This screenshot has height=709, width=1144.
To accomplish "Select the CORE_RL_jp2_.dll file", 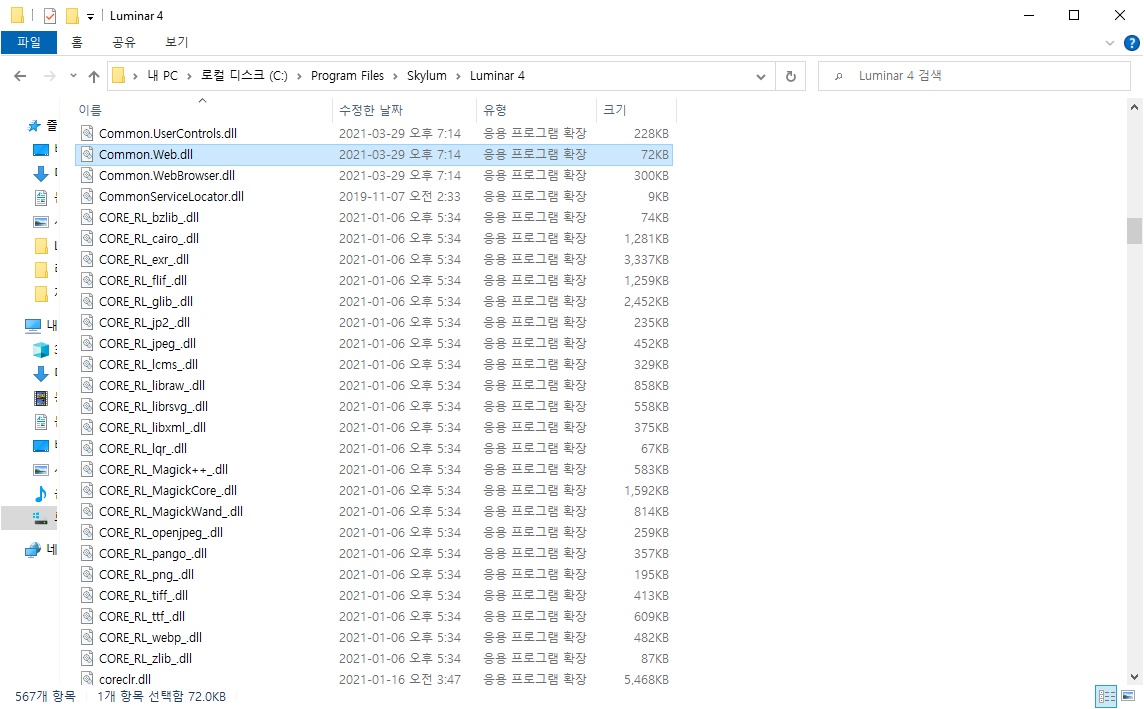I will 374,322.
